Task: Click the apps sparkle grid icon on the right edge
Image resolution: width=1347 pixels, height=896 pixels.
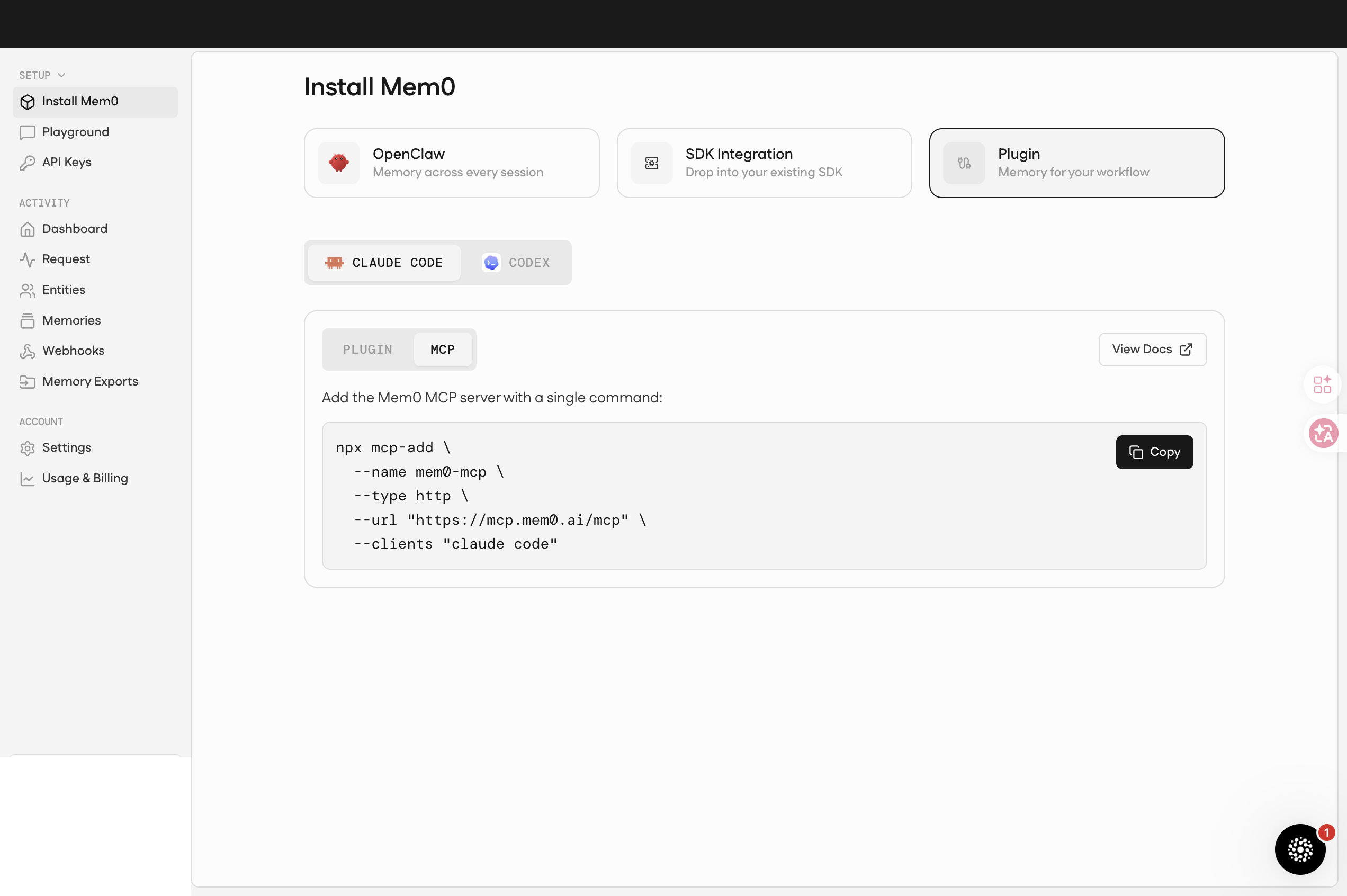Action: point(1323,384)
